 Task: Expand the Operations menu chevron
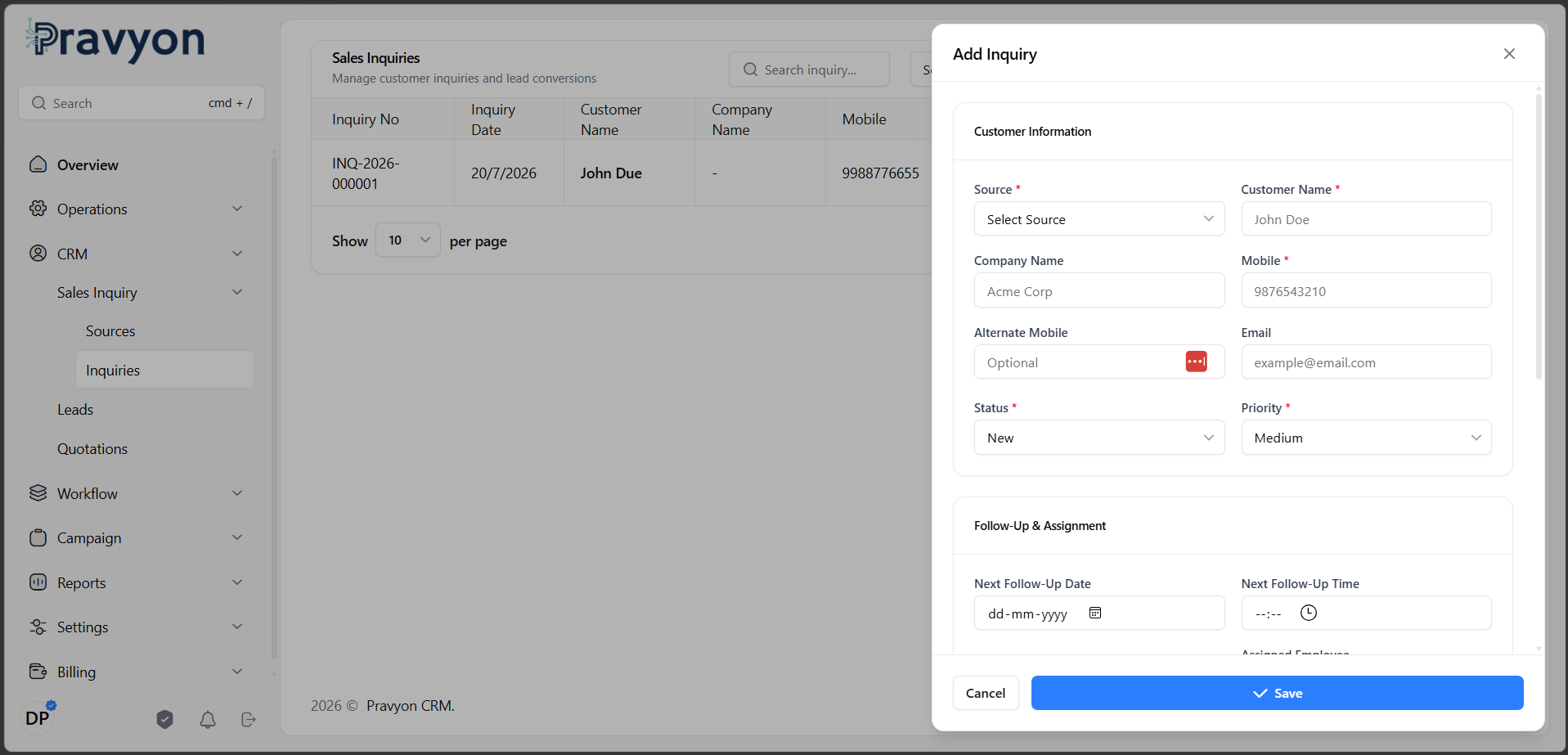click(x=237, y=209)
